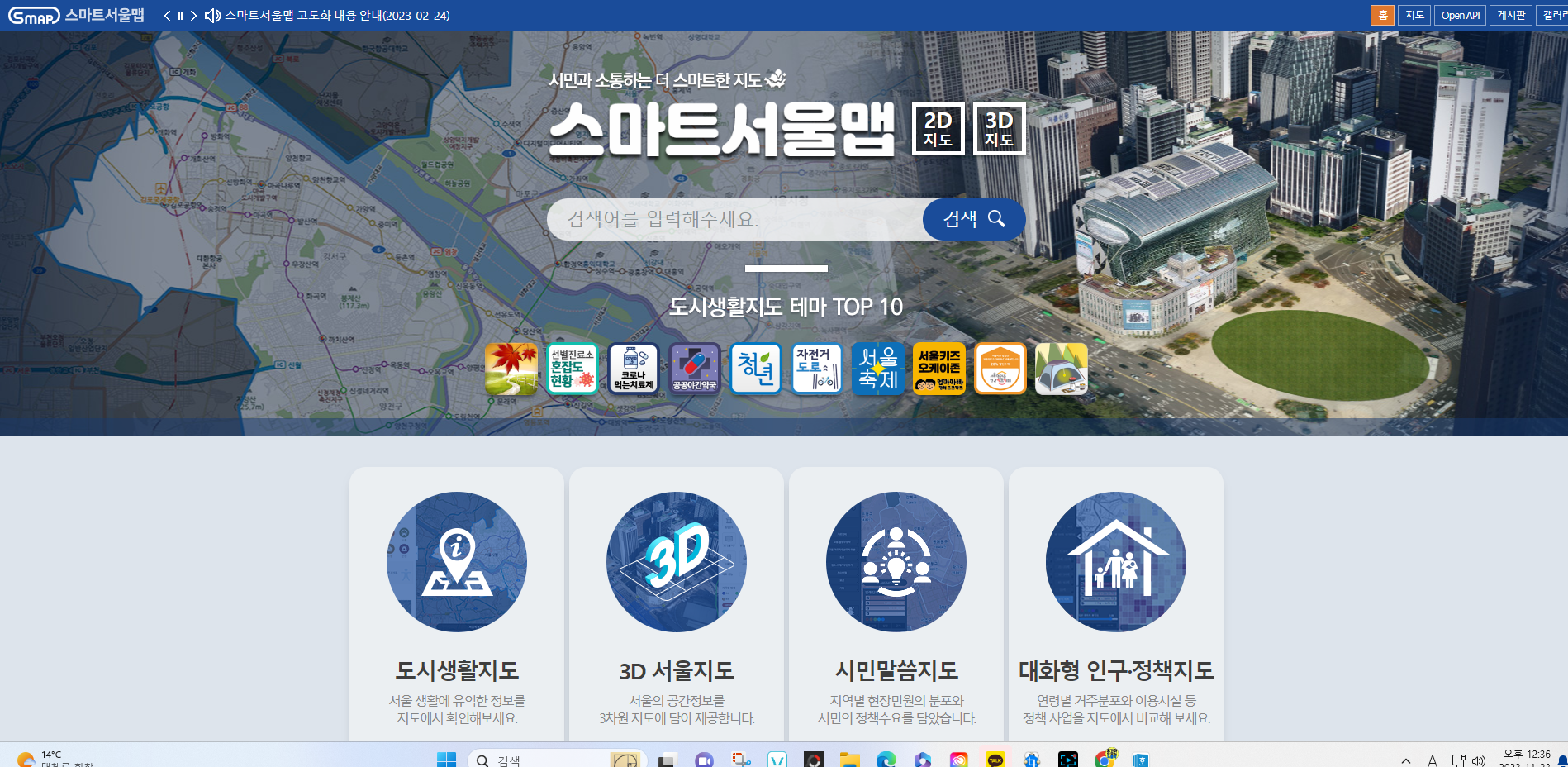Click the 도시생활지도 테마 TOP 10 heading
The width and height of the screenshot is (1568, 767).
pos(786,307)
